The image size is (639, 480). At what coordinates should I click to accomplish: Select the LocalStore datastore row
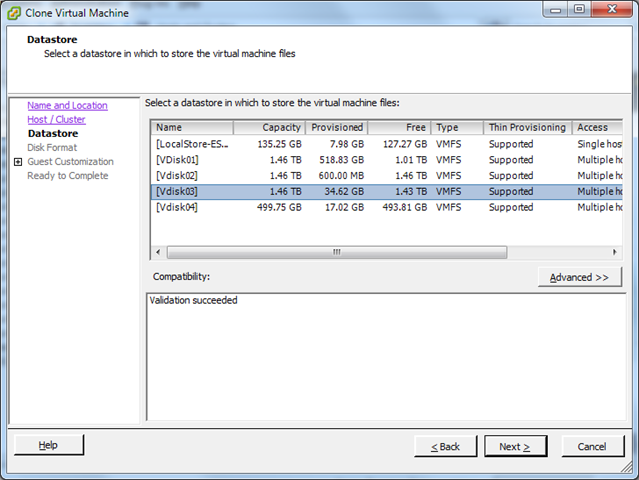point(191,144)
